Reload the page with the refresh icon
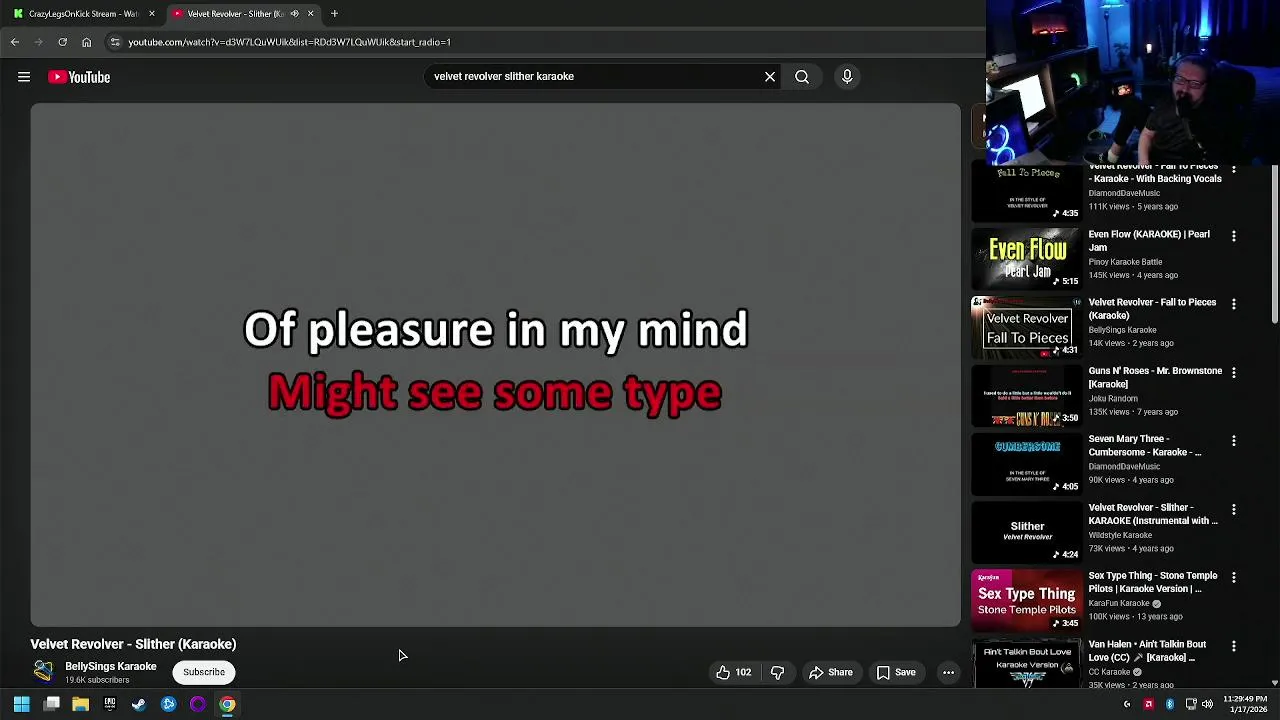This screenshot has height=720, width=1280. tap(62, 42)
